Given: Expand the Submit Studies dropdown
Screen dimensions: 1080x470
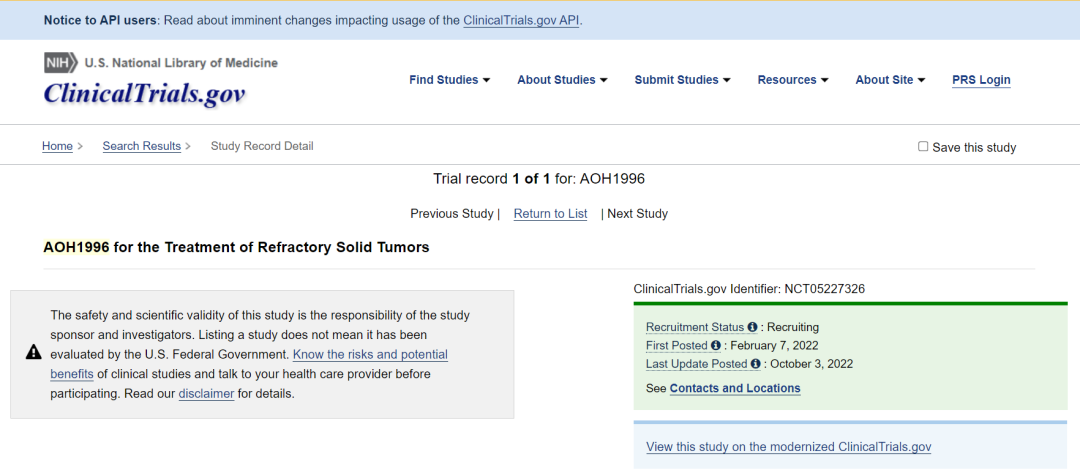Looking at the screenshot, I should click(682, 80).
